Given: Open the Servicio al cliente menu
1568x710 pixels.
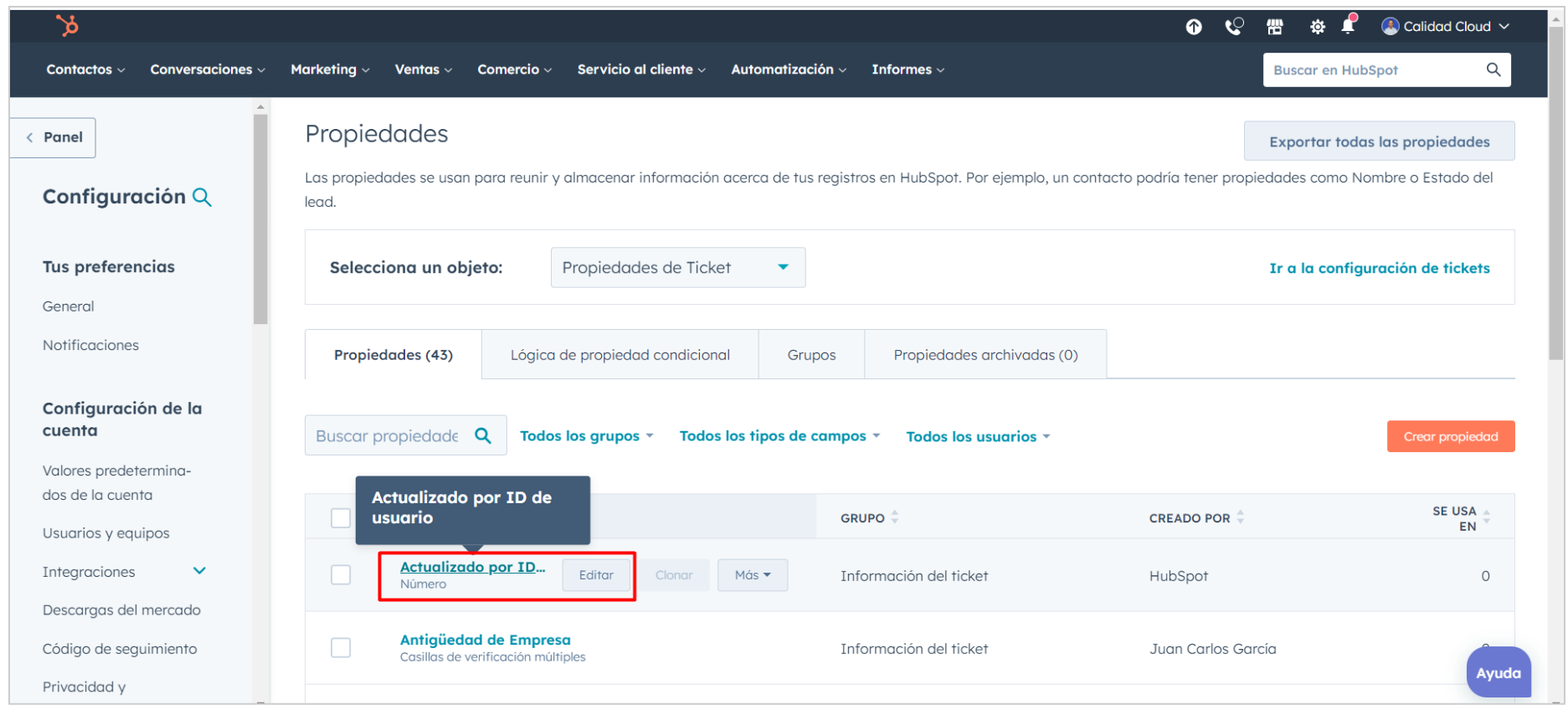Looking at the screenshot, I should click(x=640, y=69).
